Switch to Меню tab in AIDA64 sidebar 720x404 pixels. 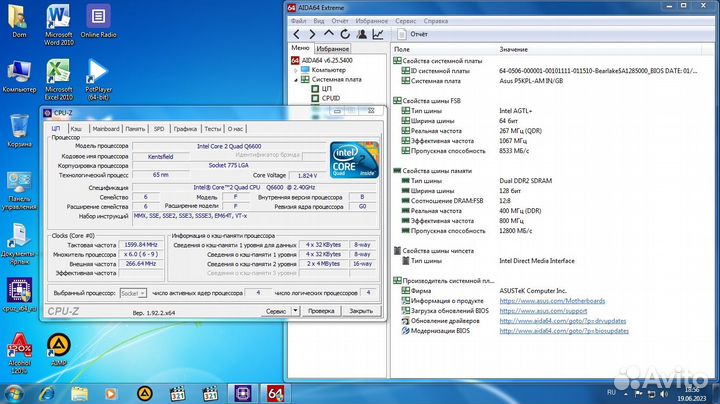point(300,48)
